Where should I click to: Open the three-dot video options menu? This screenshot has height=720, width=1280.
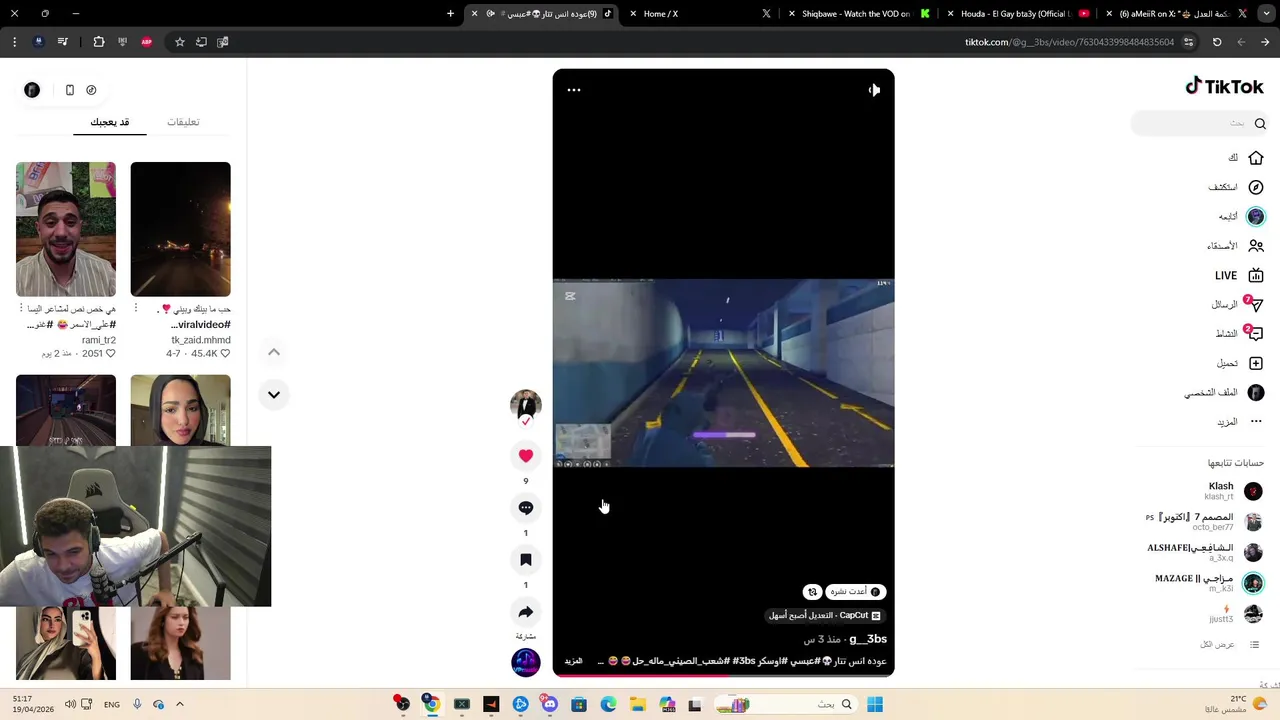click(574, 90)
